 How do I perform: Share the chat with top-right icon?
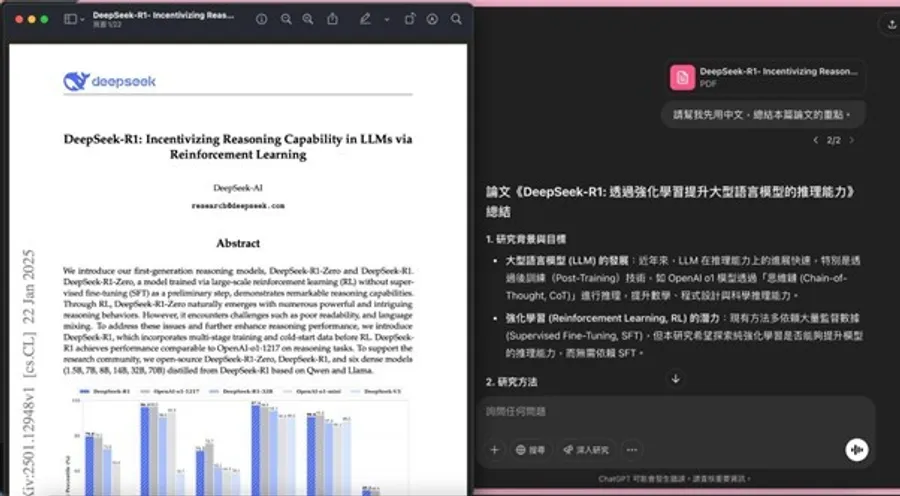891,24
